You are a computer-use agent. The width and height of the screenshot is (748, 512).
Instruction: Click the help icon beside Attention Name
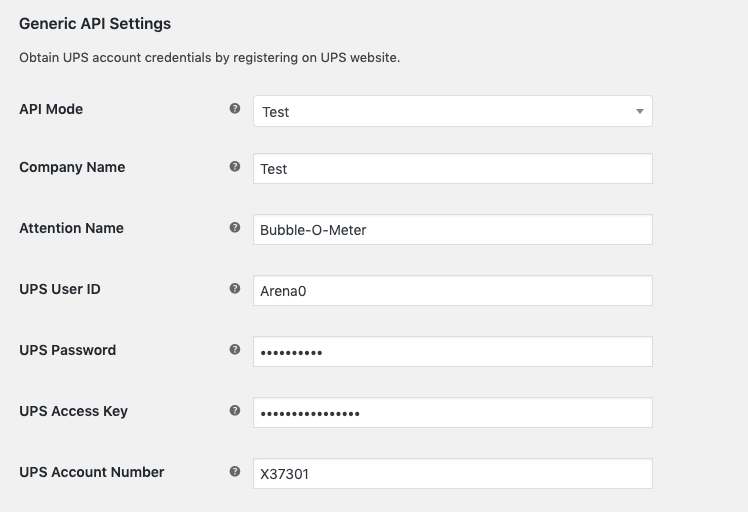tap(235, 227)
